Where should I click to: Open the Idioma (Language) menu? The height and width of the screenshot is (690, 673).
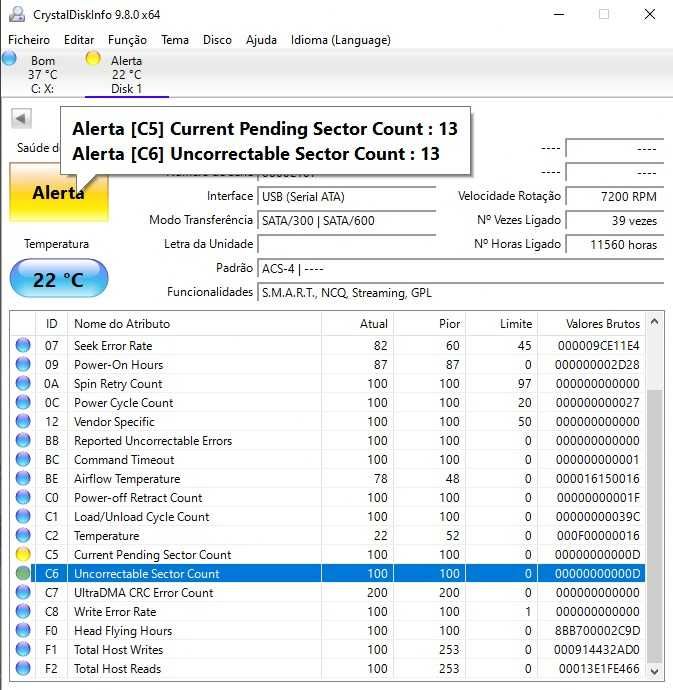click(341, 40)
